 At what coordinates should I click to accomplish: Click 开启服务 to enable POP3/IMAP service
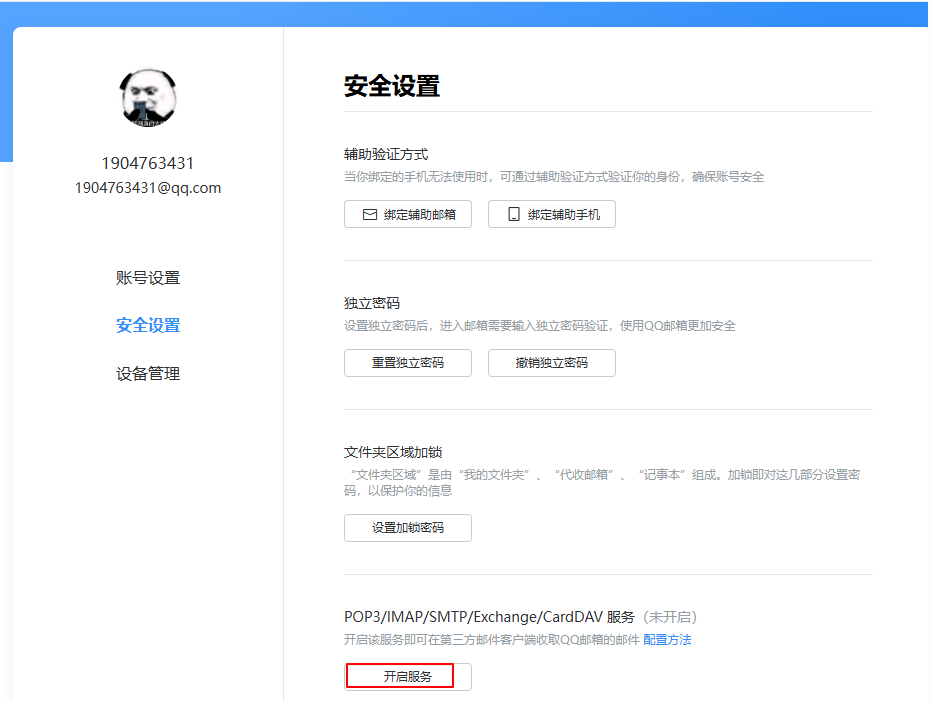click(407, 677)
